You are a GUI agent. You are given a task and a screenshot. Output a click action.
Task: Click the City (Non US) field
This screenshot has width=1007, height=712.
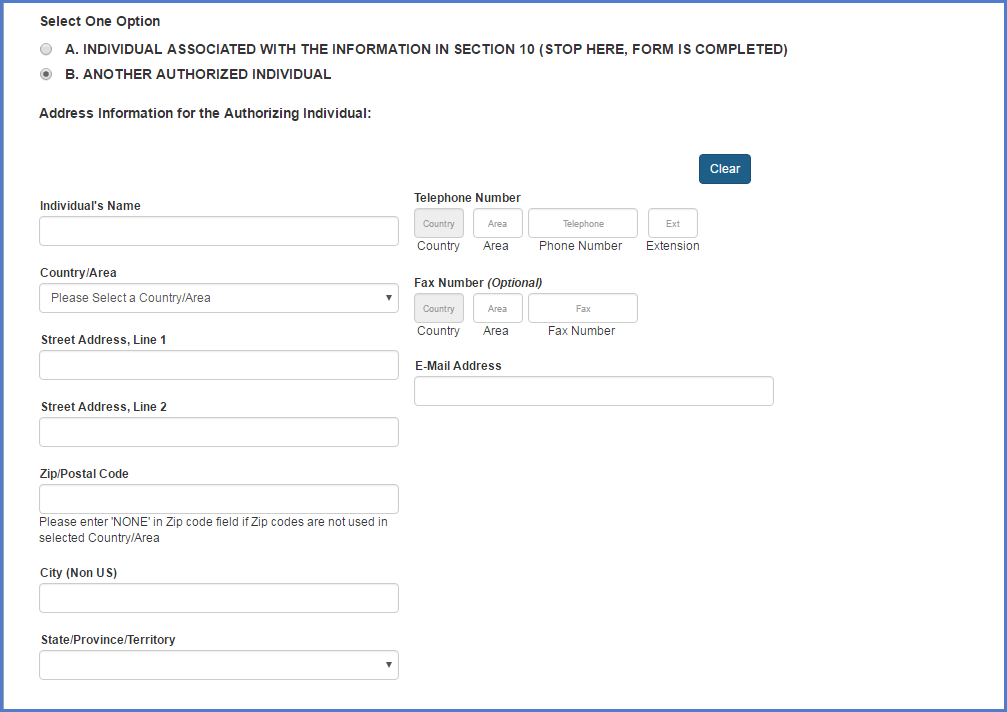[x=219, y=598]
